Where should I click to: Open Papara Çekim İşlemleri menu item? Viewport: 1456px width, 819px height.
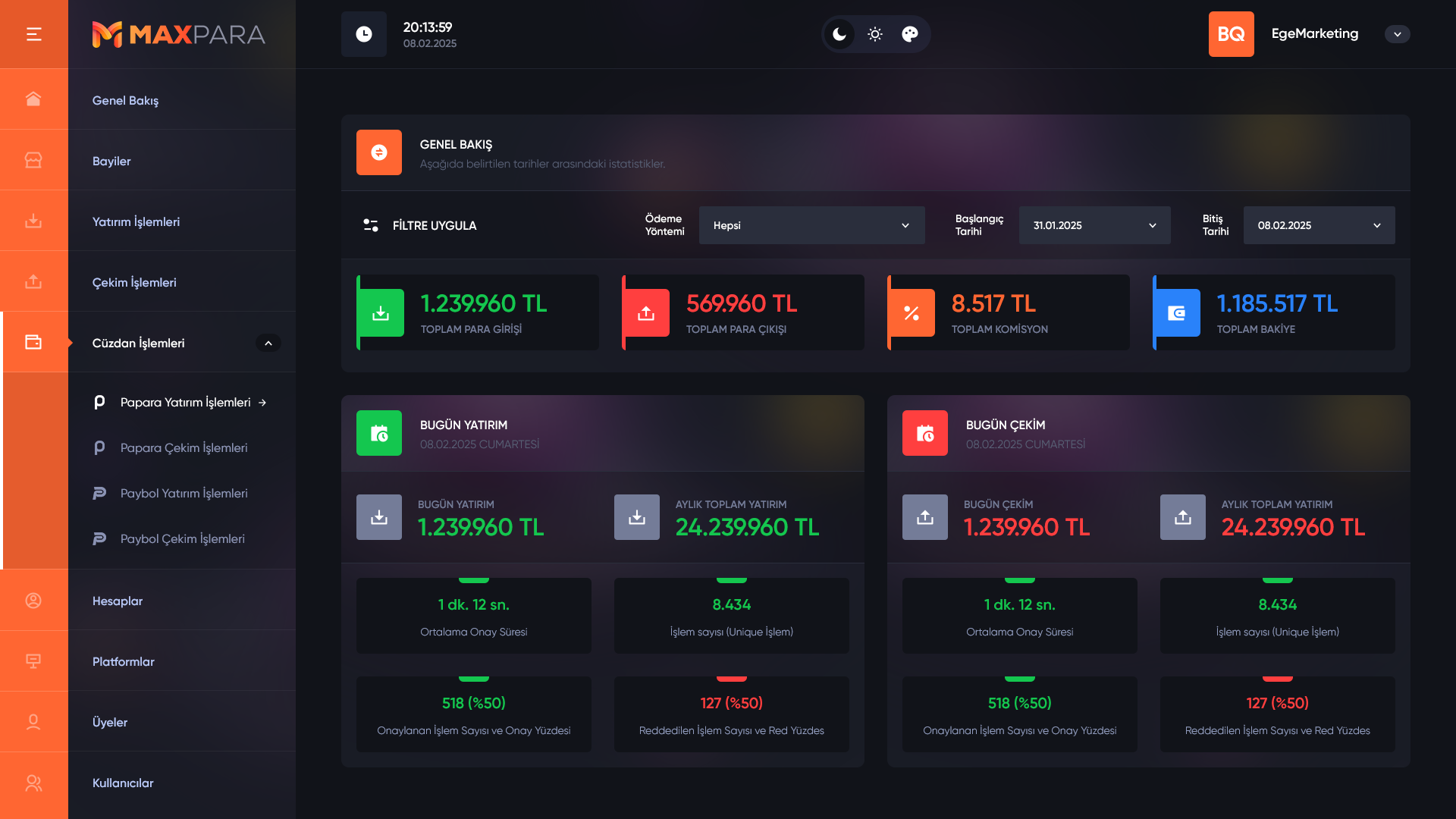click(184, 448)
